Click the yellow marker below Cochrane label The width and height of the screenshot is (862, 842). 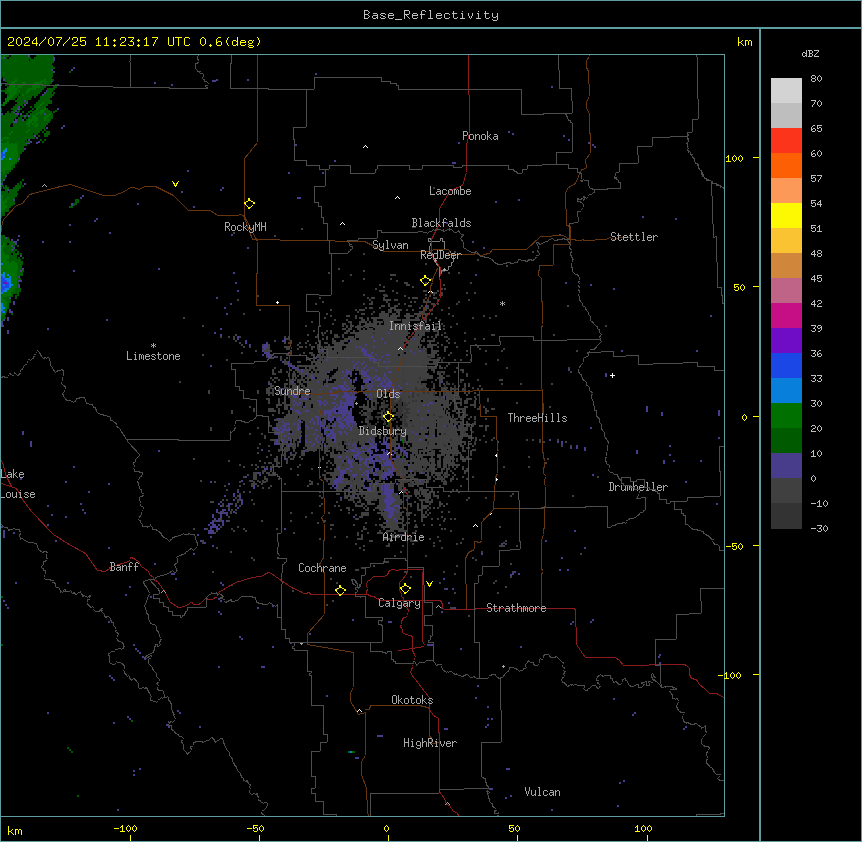pos(340,590)
